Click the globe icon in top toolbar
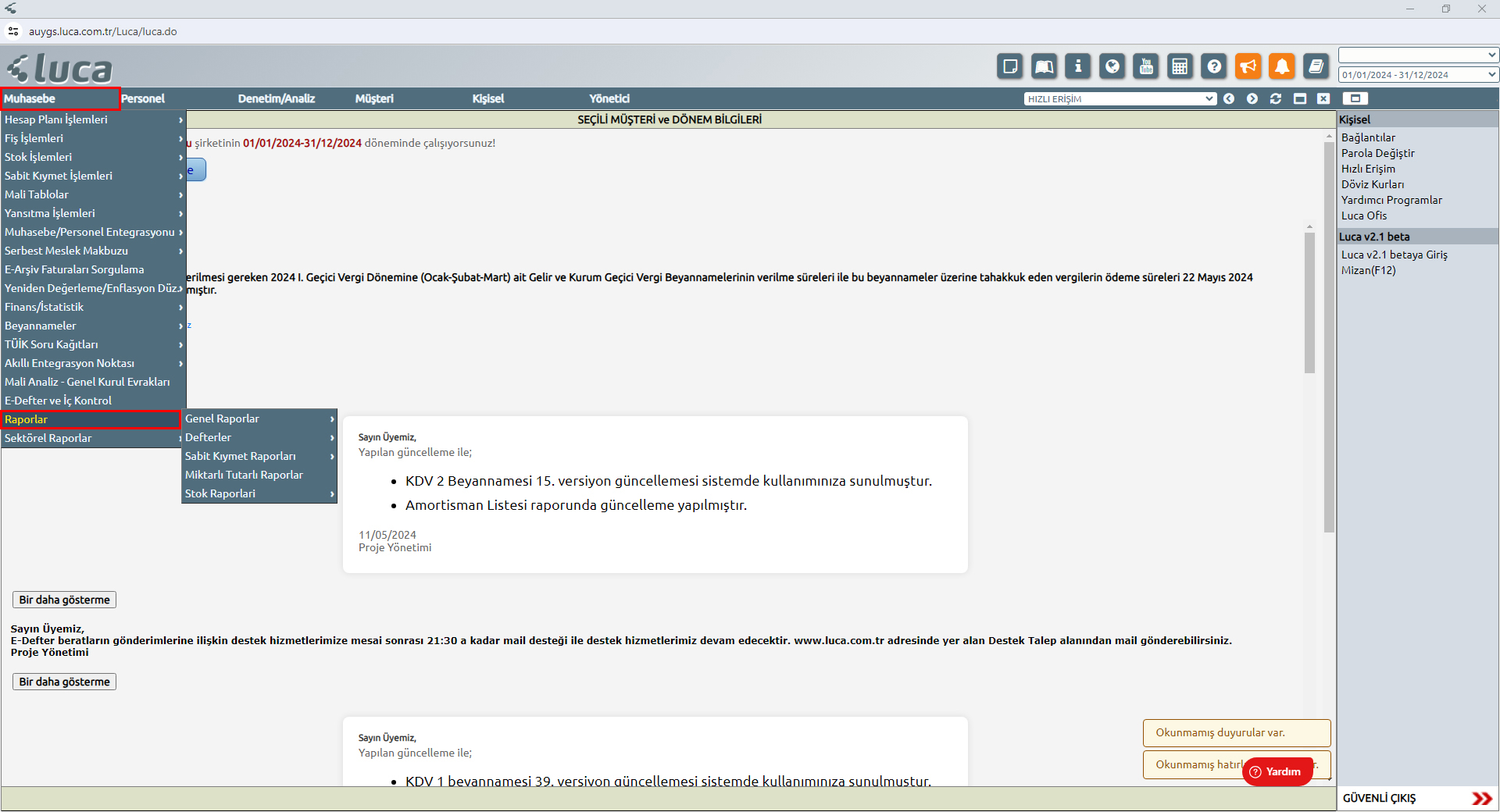The height and width of the screenshot is (812, 1500). coord(1112,66)
